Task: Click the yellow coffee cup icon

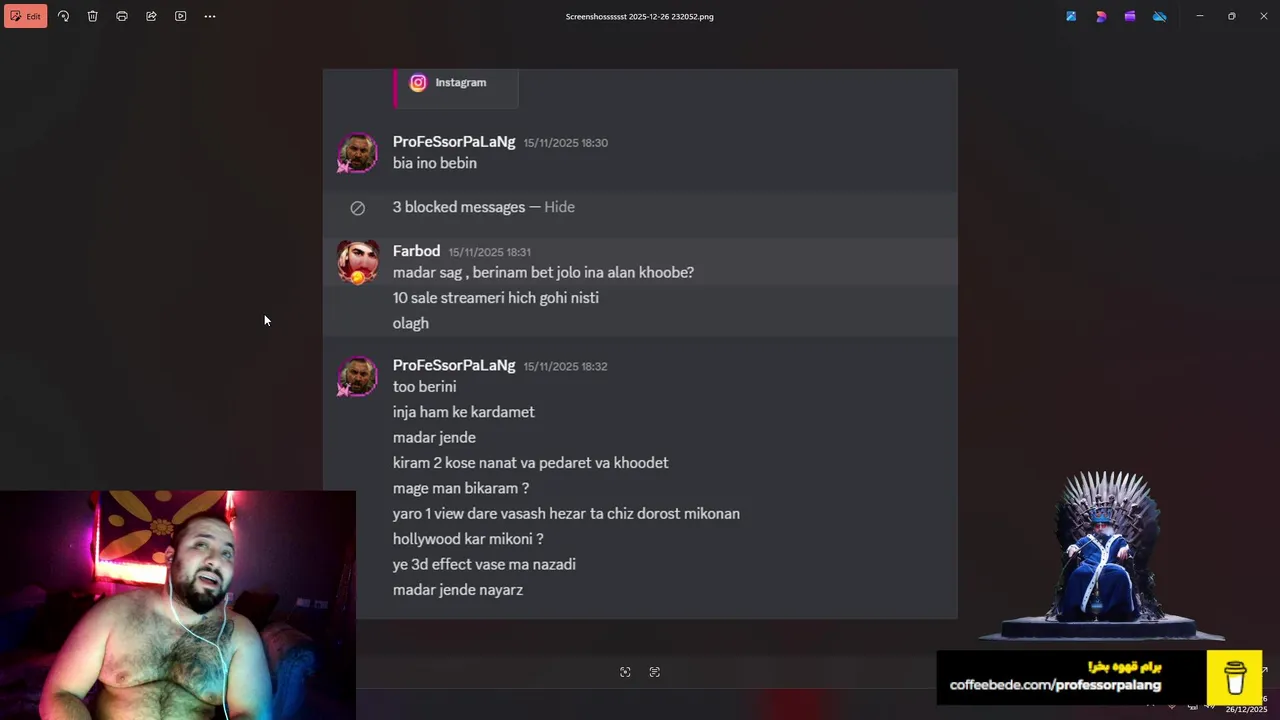Action: click(1235, 678)
